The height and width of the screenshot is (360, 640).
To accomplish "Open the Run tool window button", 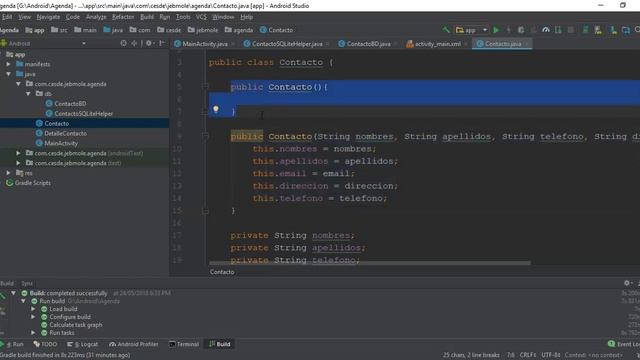I will [x=13, y=344].
